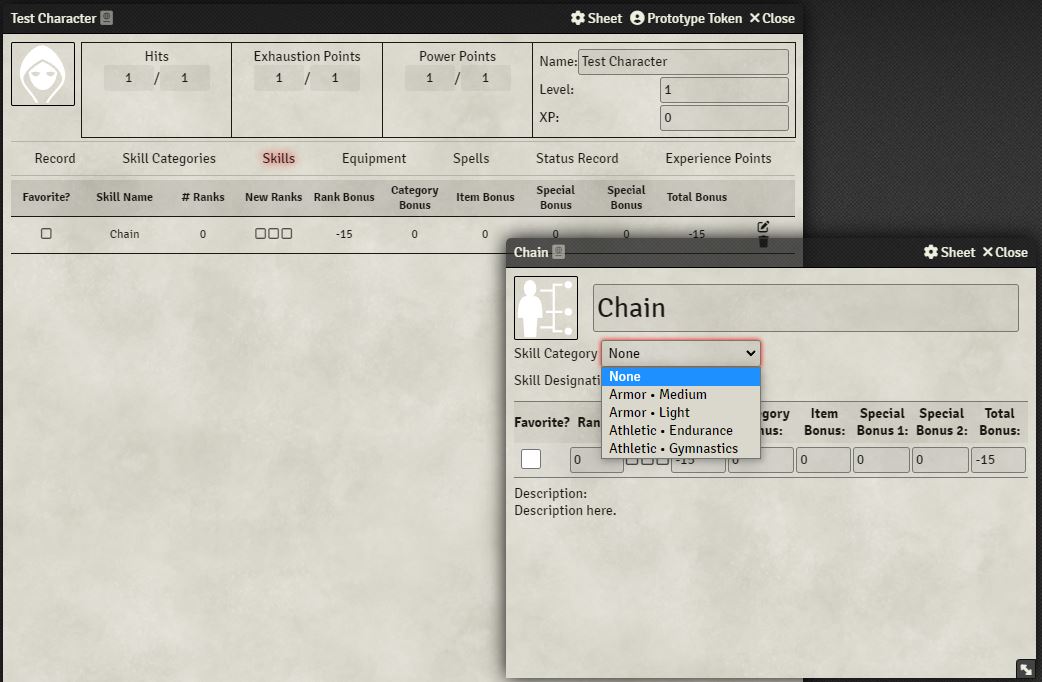Switch to the Equipment tab

coord(373,158)
